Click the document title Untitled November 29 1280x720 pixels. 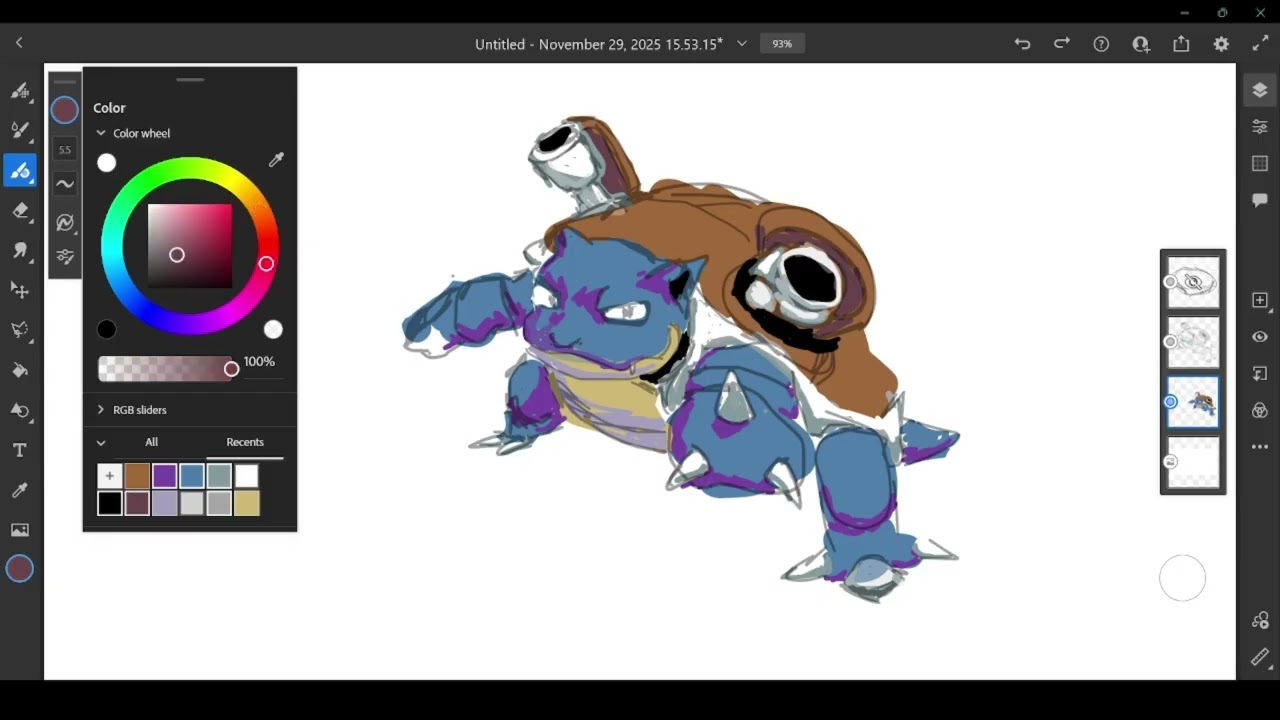[x=598, y=44]
